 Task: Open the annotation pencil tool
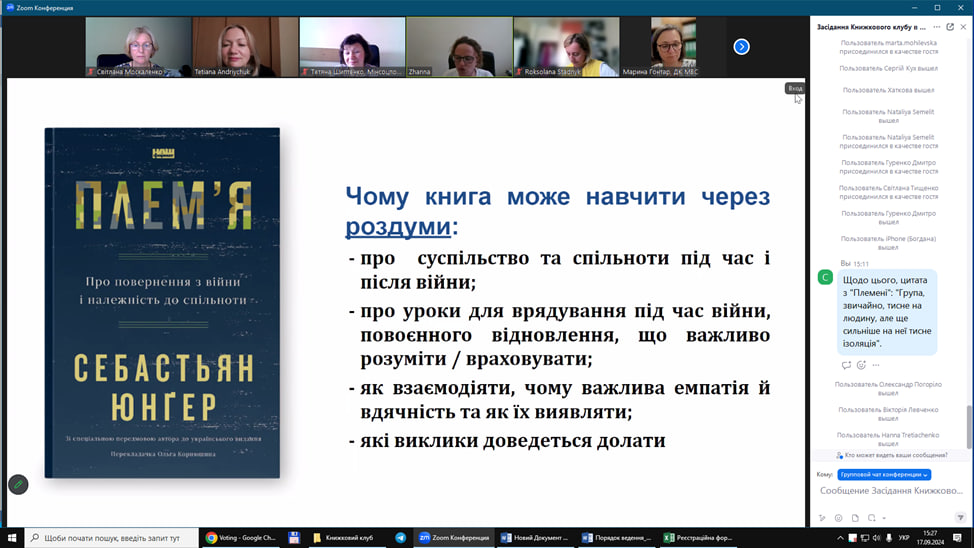[18, 485]
